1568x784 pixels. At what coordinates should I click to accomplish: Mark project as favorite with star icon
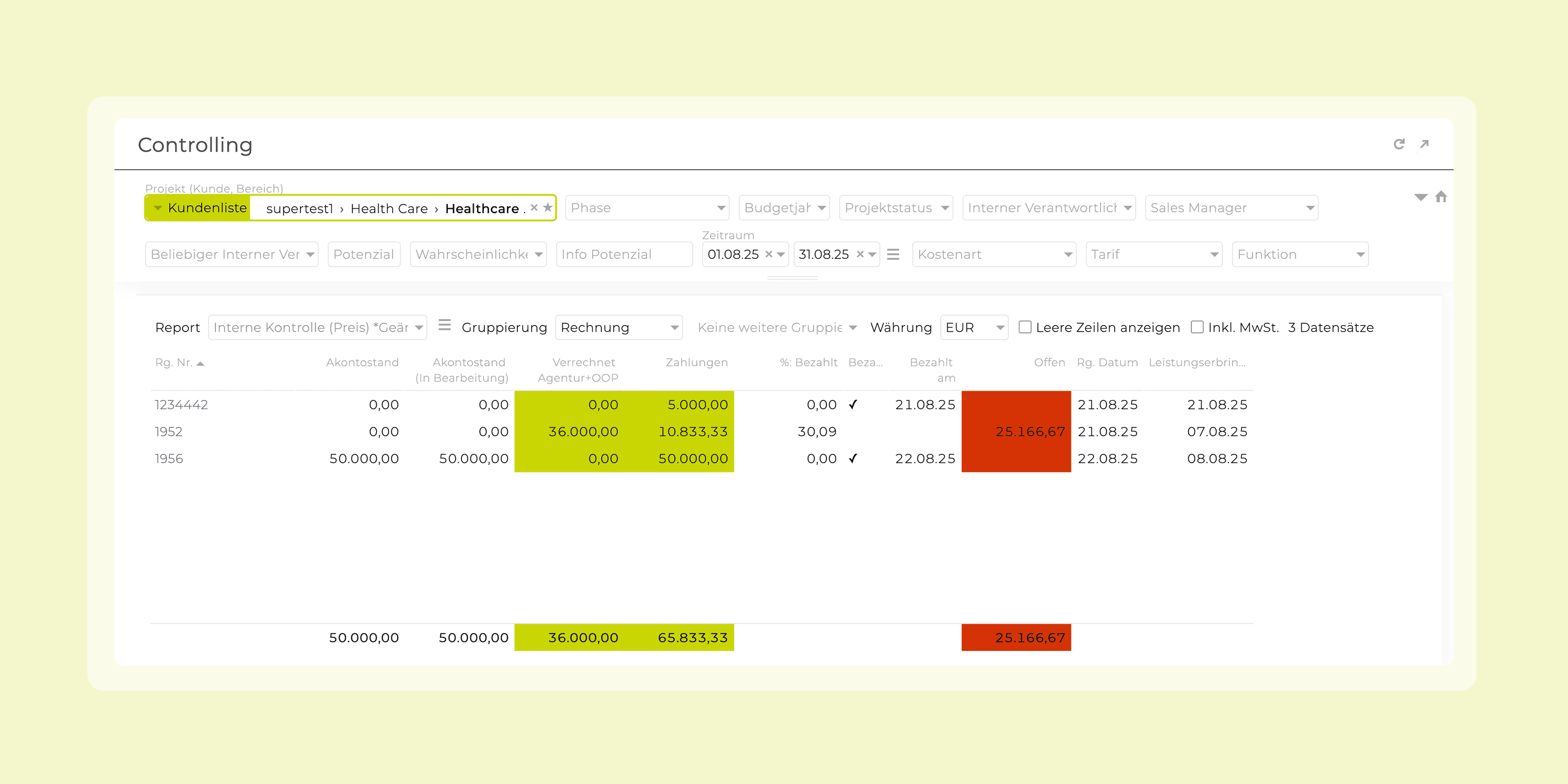pyautogui.click(x=548, y=207)
